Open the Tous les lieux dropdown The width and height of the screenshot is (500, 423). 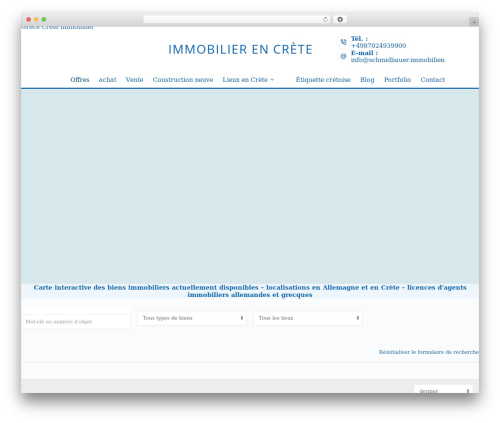pos(308,318)
